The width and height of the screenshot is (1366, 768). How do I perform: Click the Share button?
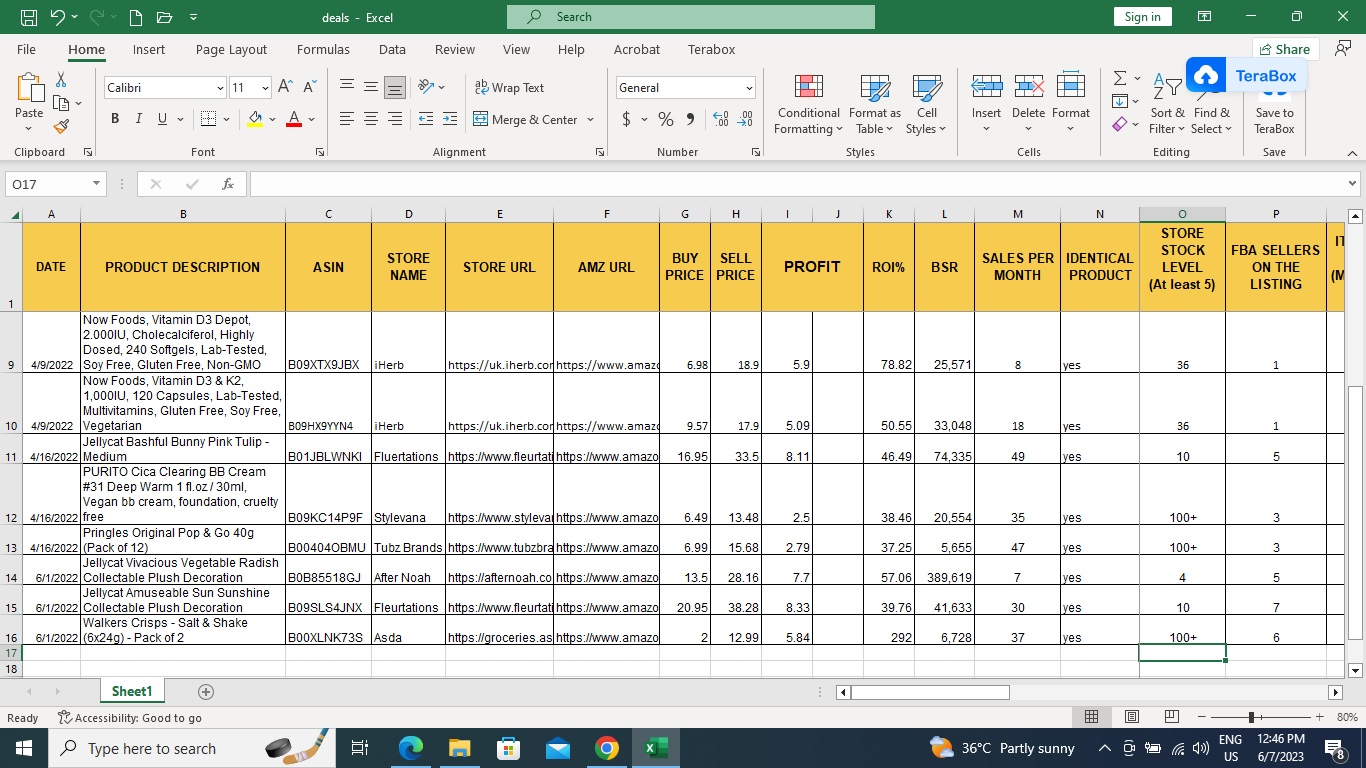coord(1286,49)
